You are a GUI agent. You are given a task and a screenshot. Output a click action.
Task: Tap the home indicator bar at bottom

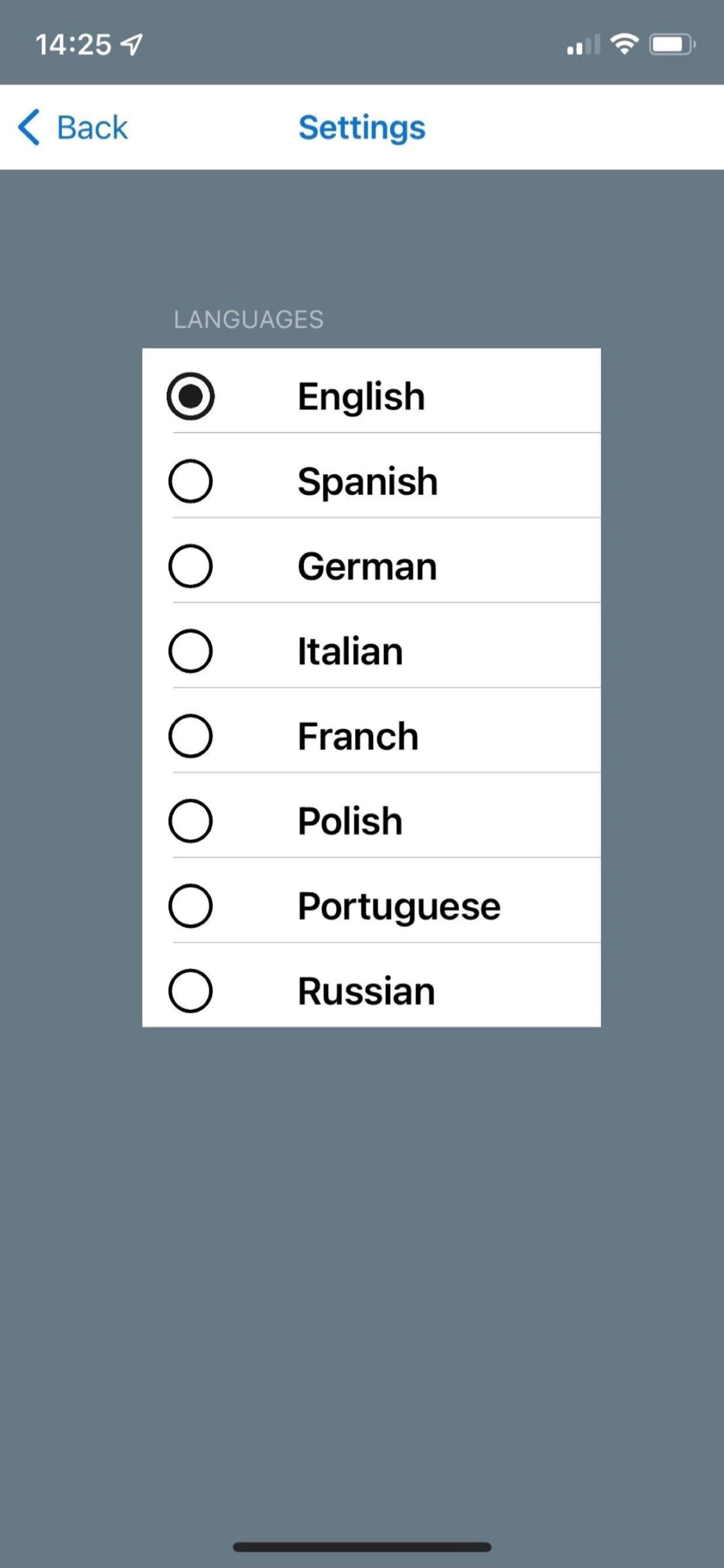(x=362, y=1547)
